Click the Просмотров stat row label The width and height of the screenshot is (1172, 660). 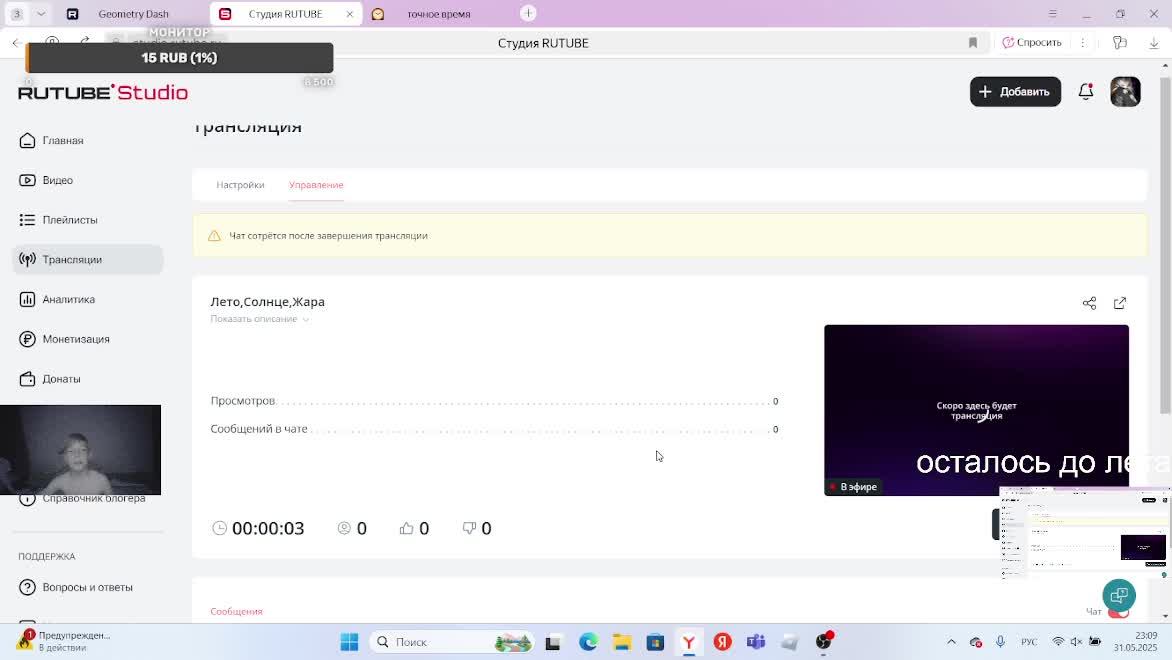pyautogui.click(x=243, y=401)
